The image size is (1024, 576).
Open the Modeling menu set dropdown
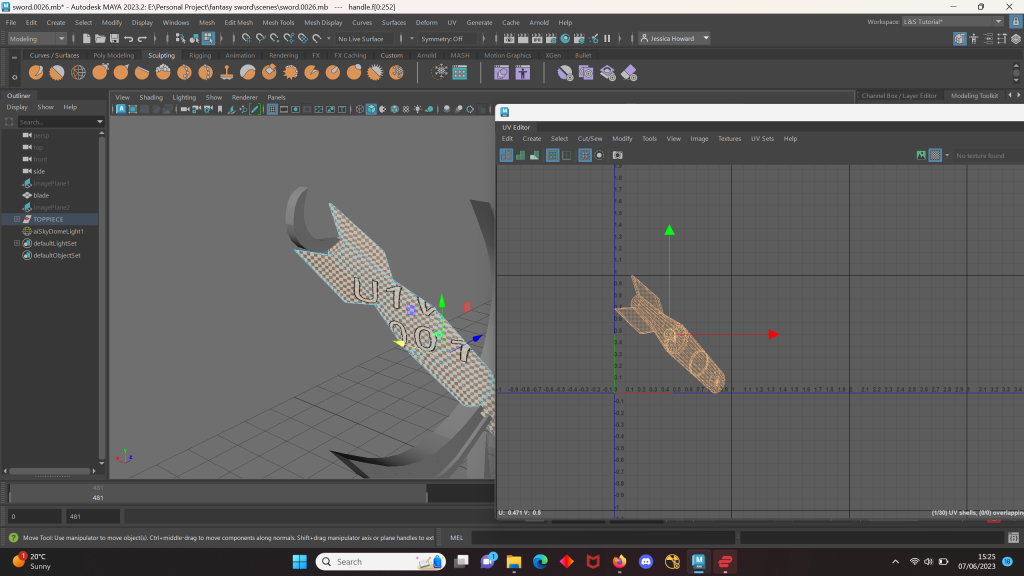coord(37,39)
